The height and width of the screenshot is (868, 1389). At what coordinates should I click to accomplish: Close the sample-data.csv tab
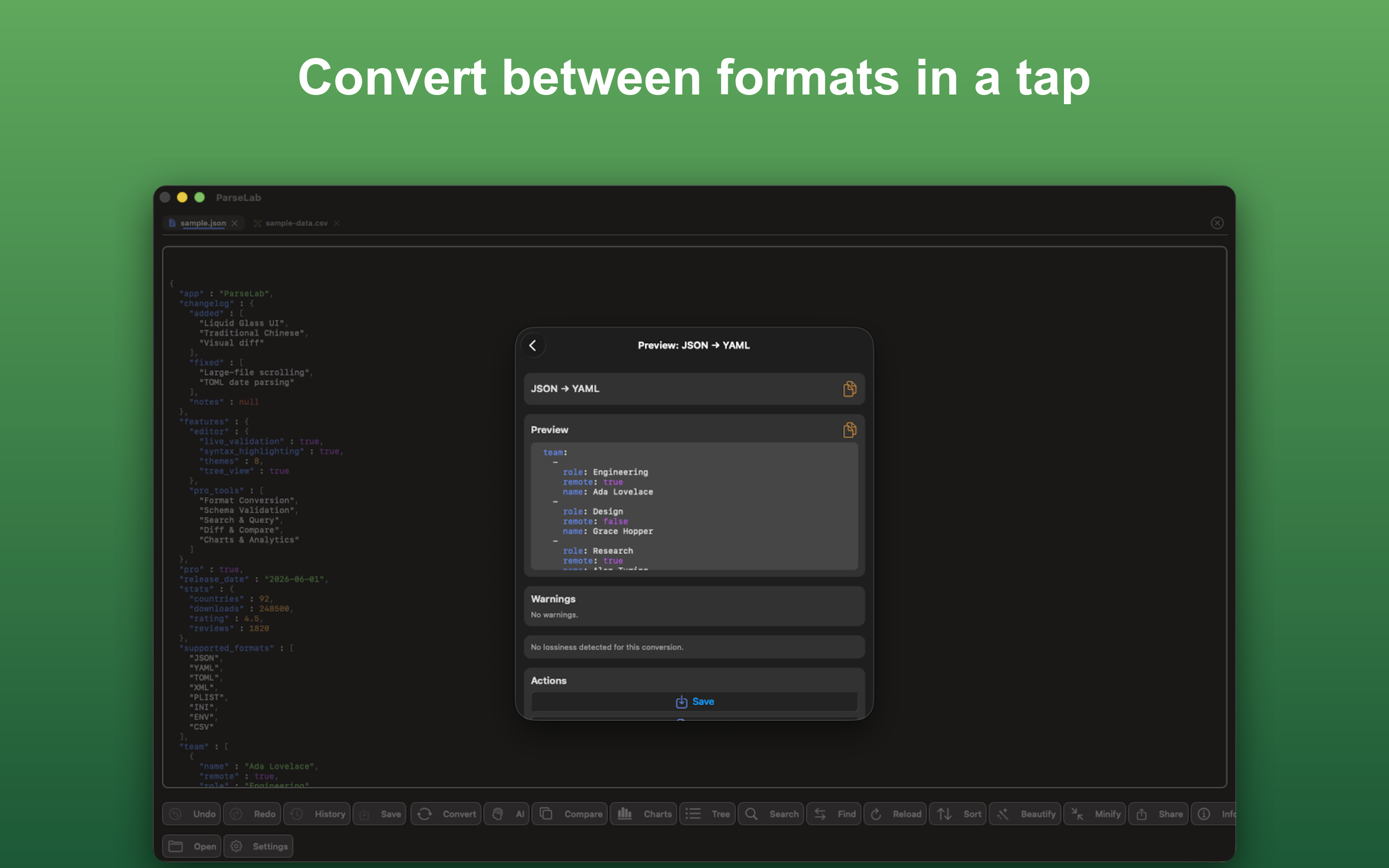(337, 223)
